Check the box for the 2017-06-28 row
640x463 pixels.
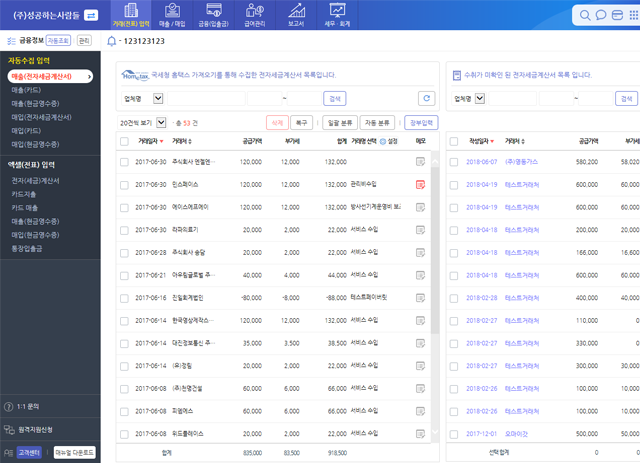pos(124,253)
